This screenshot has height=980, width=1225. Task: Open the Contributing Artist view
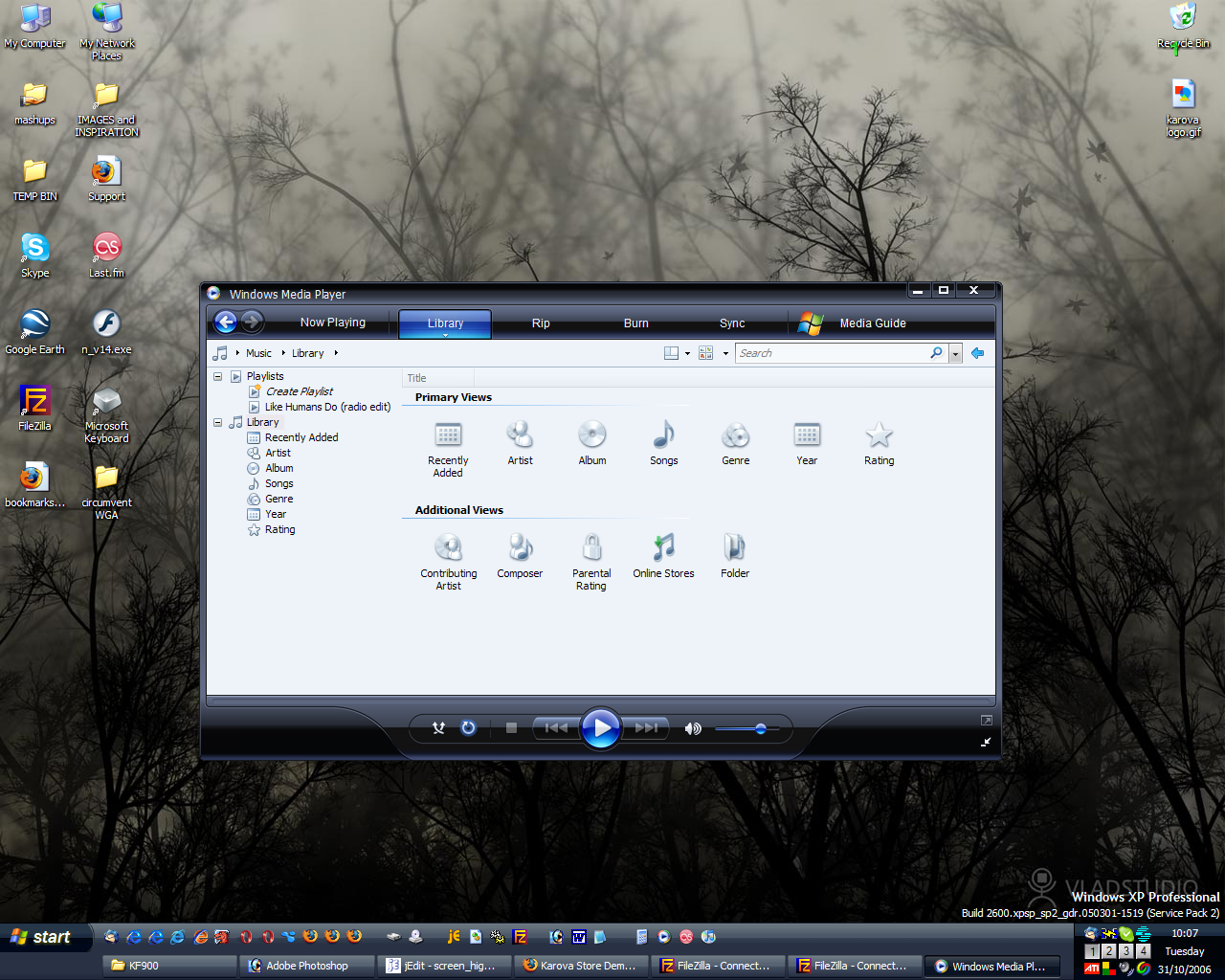[x=448, y=562]
